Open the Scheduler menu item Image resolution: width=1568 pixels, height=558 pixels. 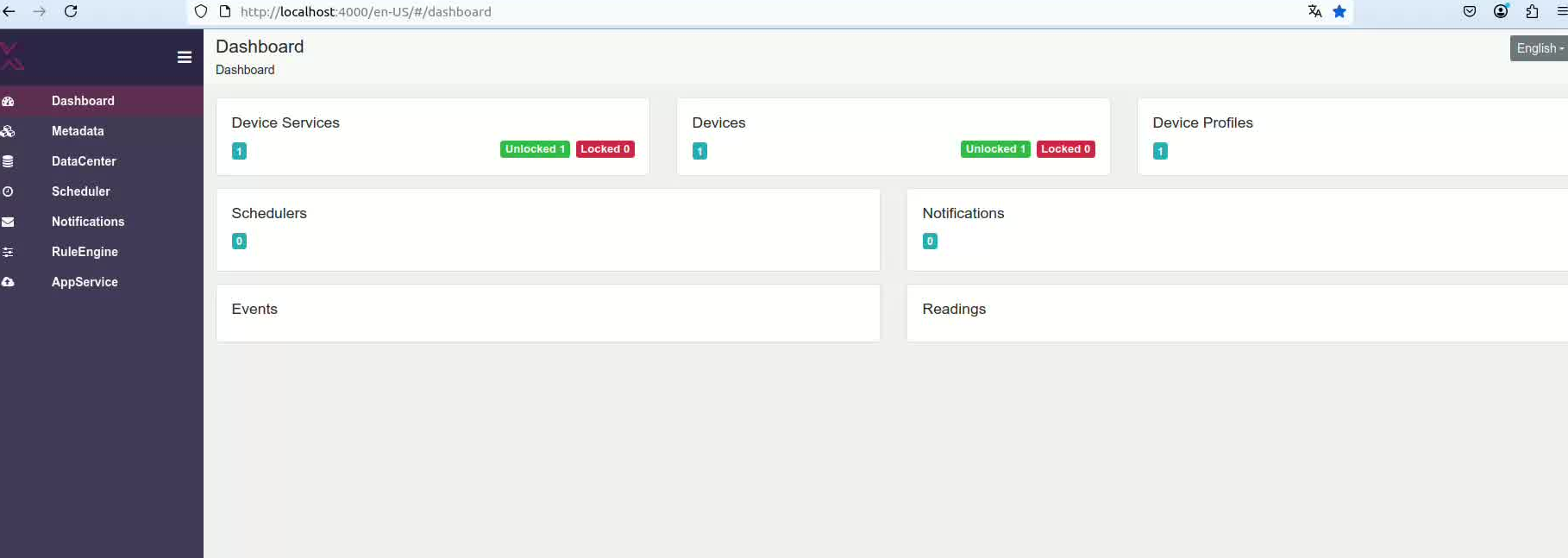pos(80,191)
